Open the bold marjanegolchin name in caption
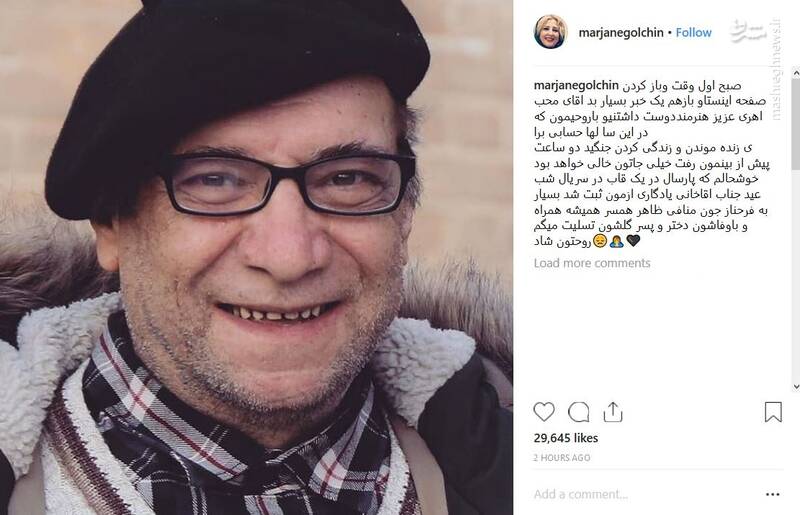800x515 pixels. tap(576, 85)
